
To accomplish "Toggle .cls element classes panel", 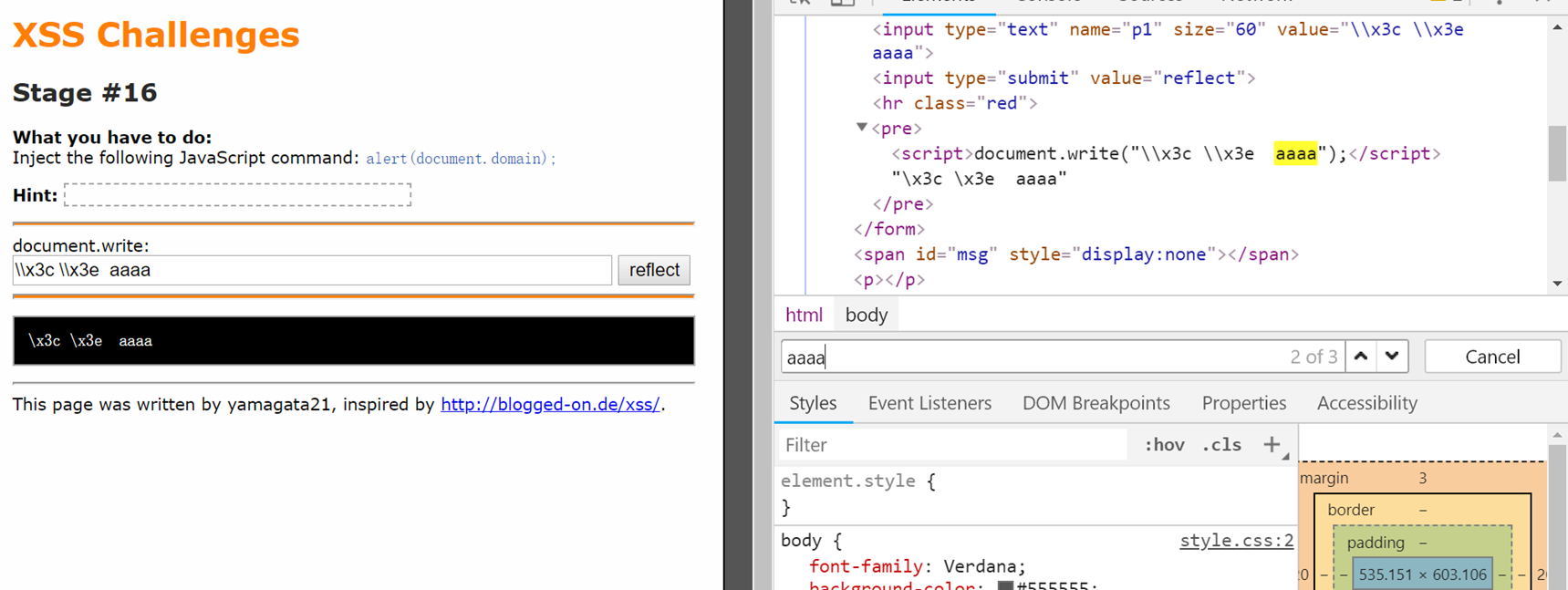I will click(1221, 445).
